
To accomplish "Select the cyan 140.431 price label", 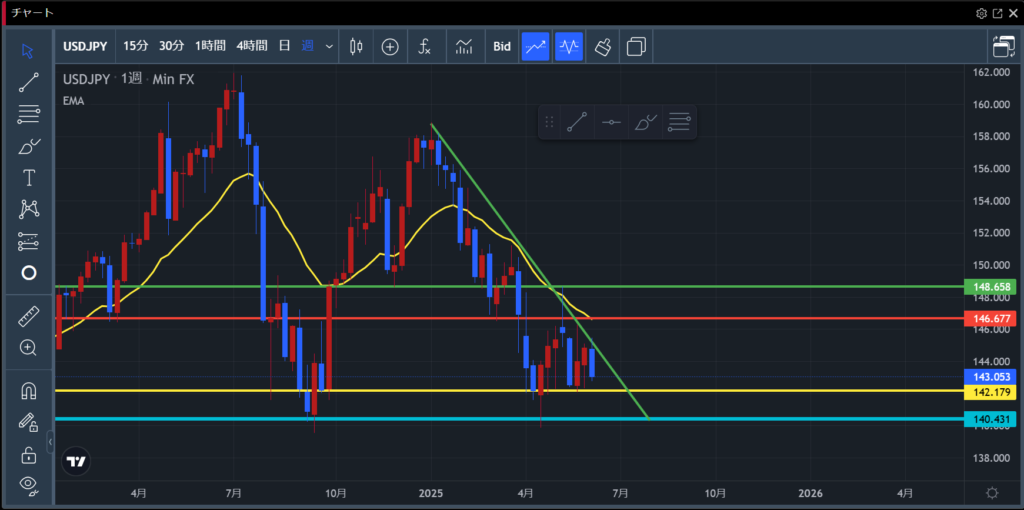I will tap(991, 419).
